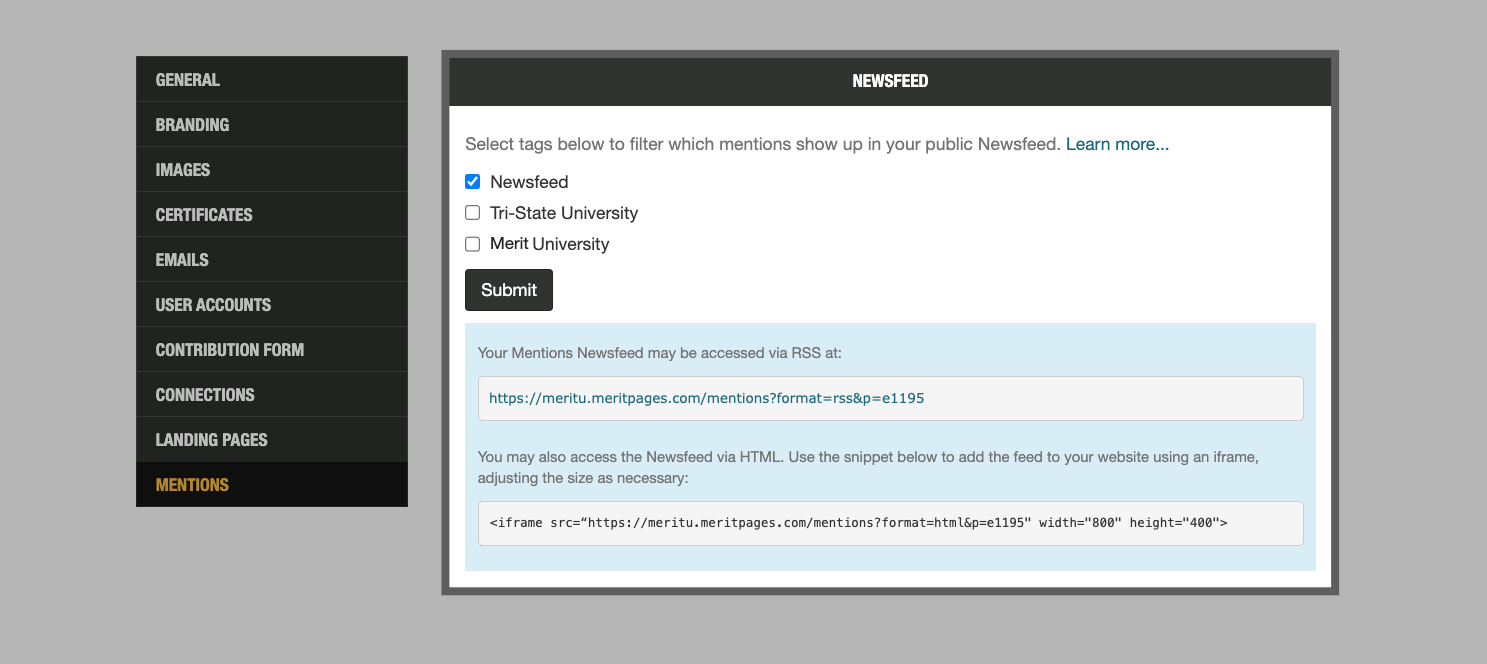Open the Mentions RSS feed URL
1487x664 pixels.
707,398
